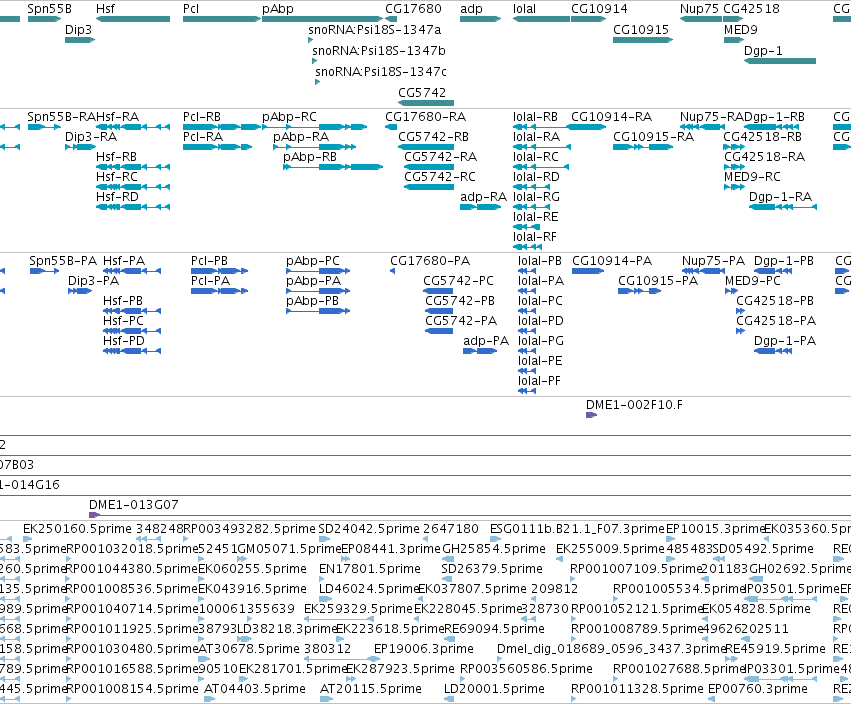Open the CG10914-PA protein label
This screenshot has height=704, width=851.
click(612, 261)
